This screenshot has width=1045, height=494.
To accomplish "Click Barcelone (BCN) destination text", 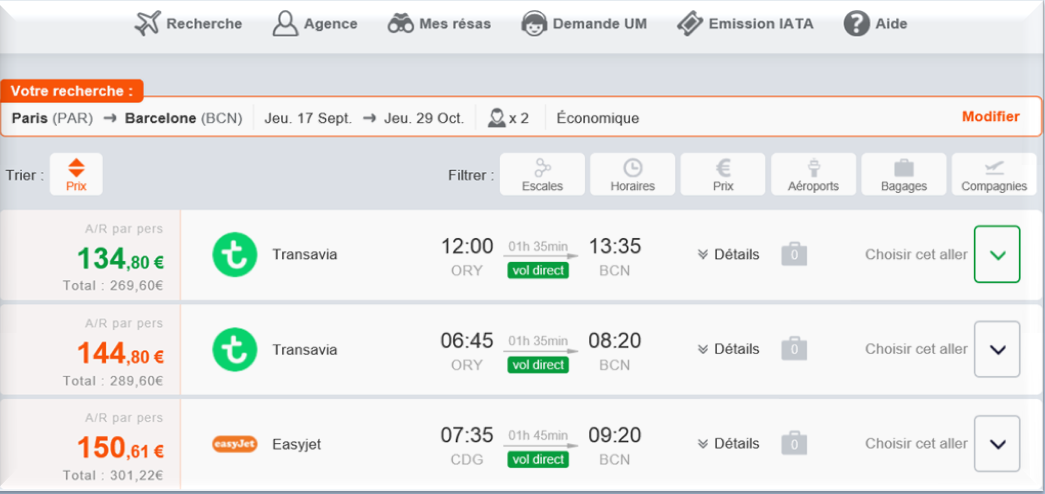I will point(184,119).
